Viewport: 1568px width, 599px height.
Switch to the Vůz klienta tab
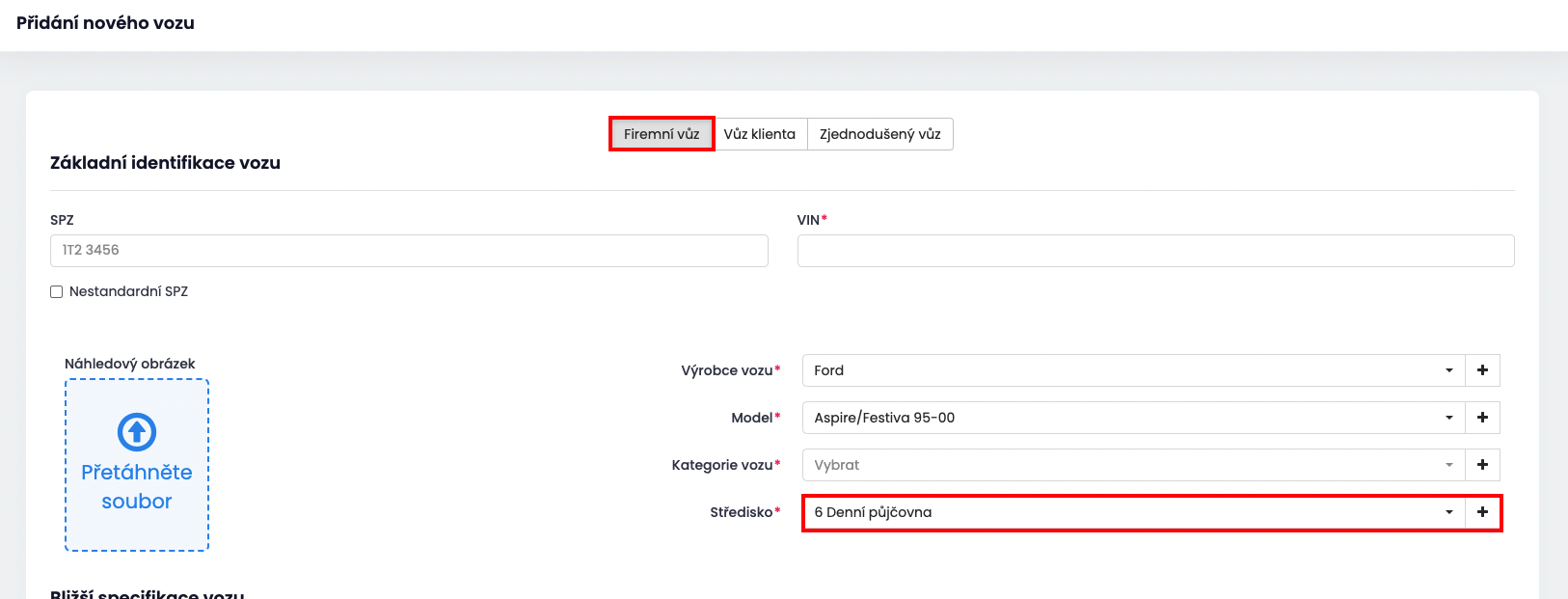(x=760, y=134)
